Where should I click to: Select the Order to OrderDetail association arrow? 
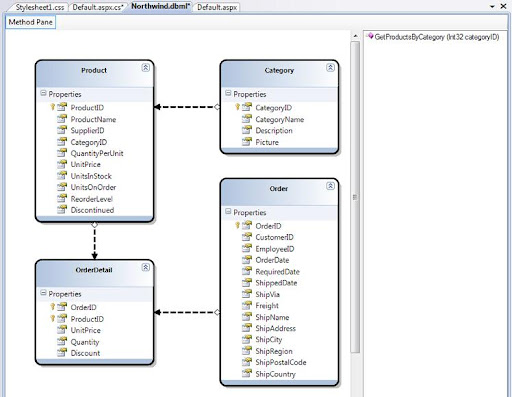pos(187,312)
